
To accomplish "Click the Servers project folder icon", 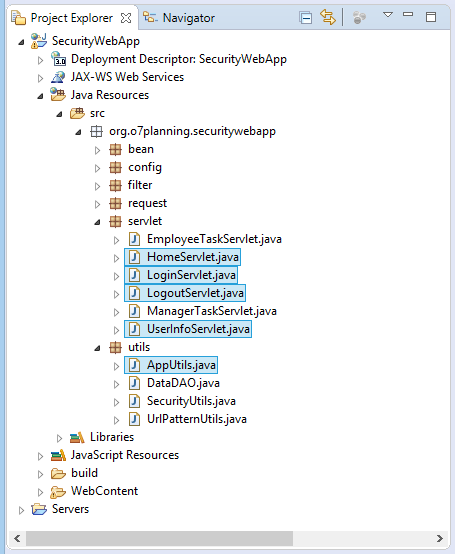I will coord(39,509).
